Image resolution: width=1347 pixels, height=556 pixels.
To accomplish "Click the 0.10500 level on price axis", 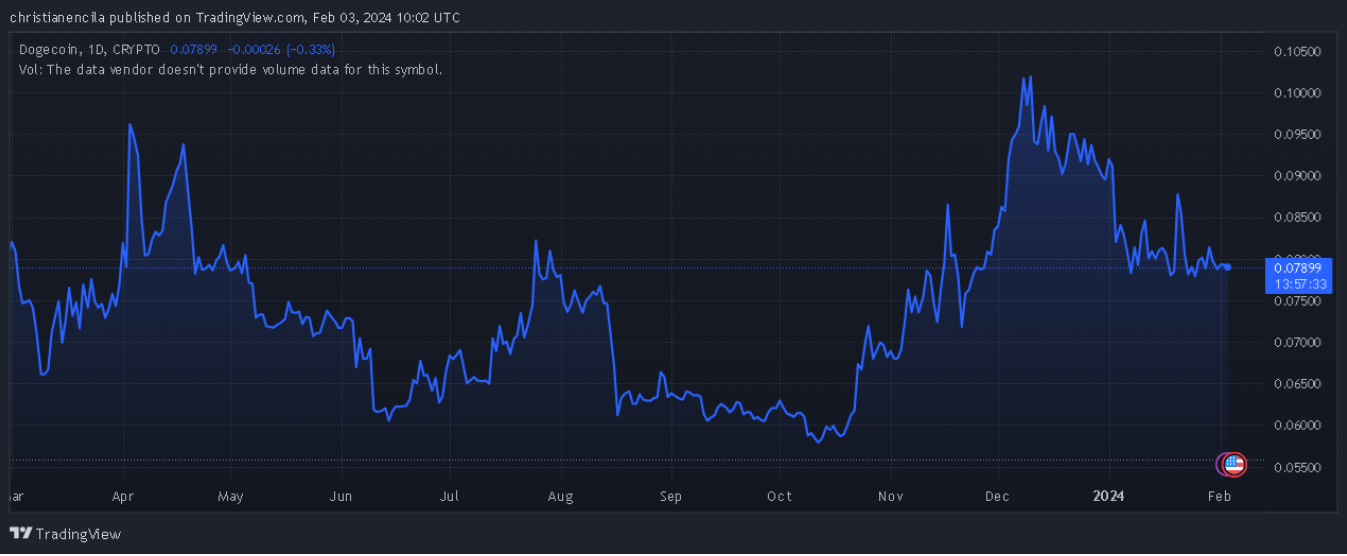I will [x=1296, y=51].
